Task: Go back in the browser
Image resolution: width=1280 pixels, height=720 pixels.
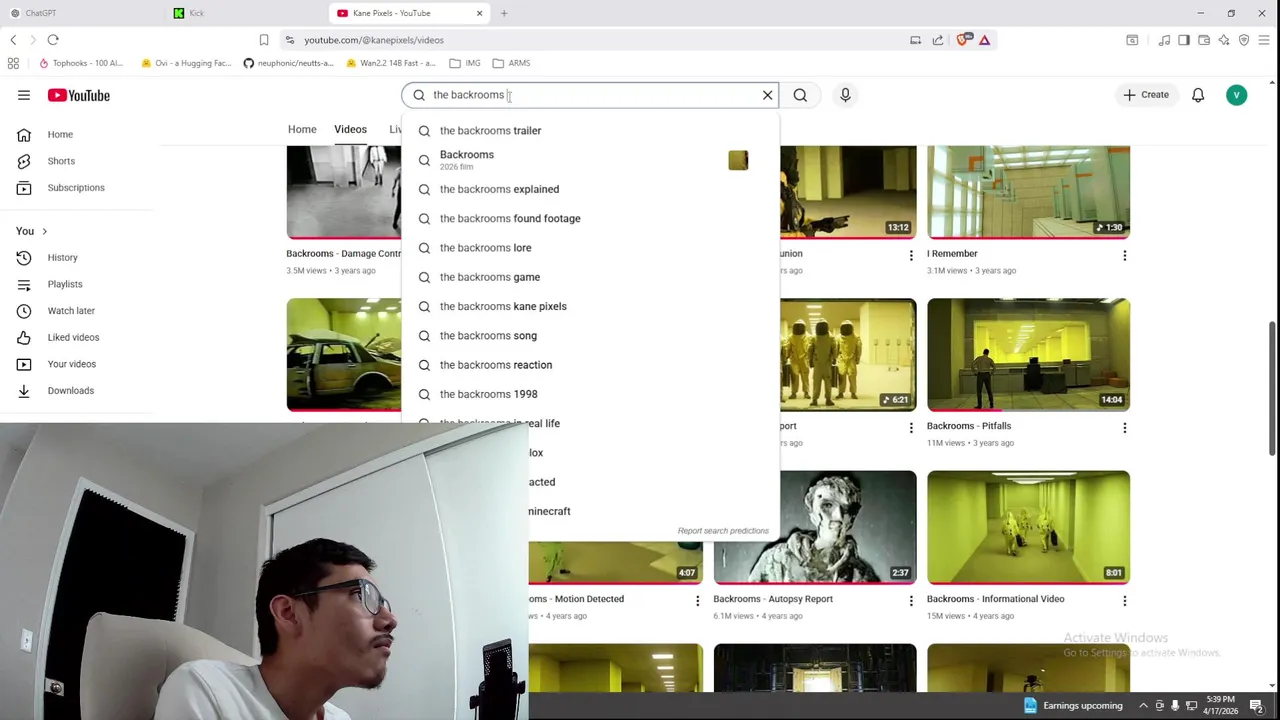Action: coord(13,40)
